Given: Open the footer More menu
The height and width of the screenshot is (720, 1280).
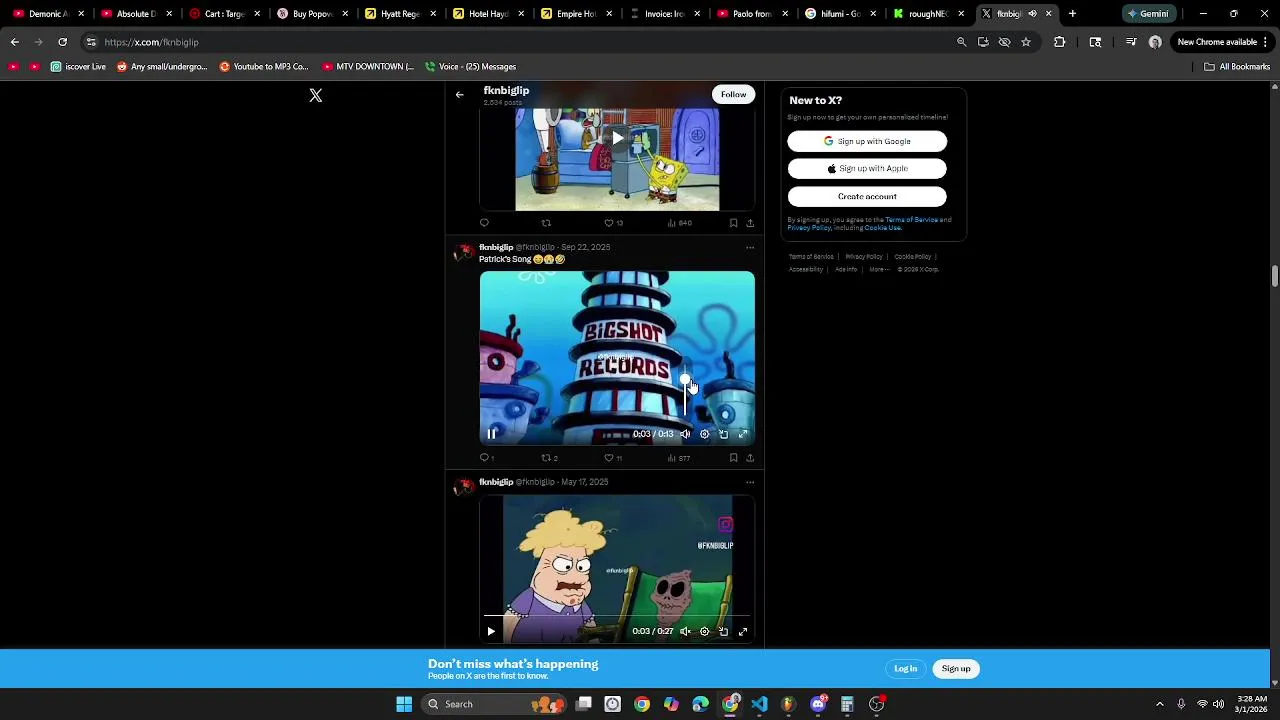Looking at the screenshot, I should pyautogui.click(x=878, y=269).
